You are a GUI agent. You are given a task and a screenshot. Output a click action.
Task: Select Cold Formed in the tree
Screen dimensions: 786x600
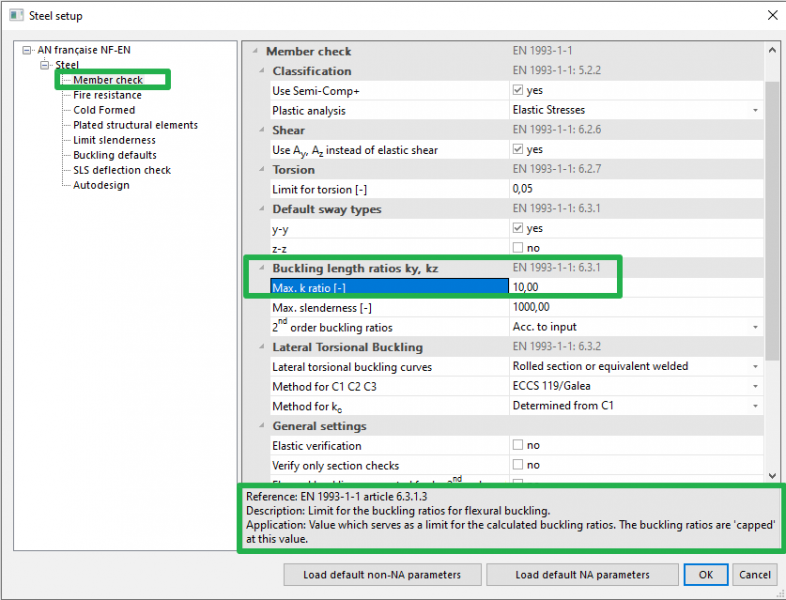tap(104, 110)
